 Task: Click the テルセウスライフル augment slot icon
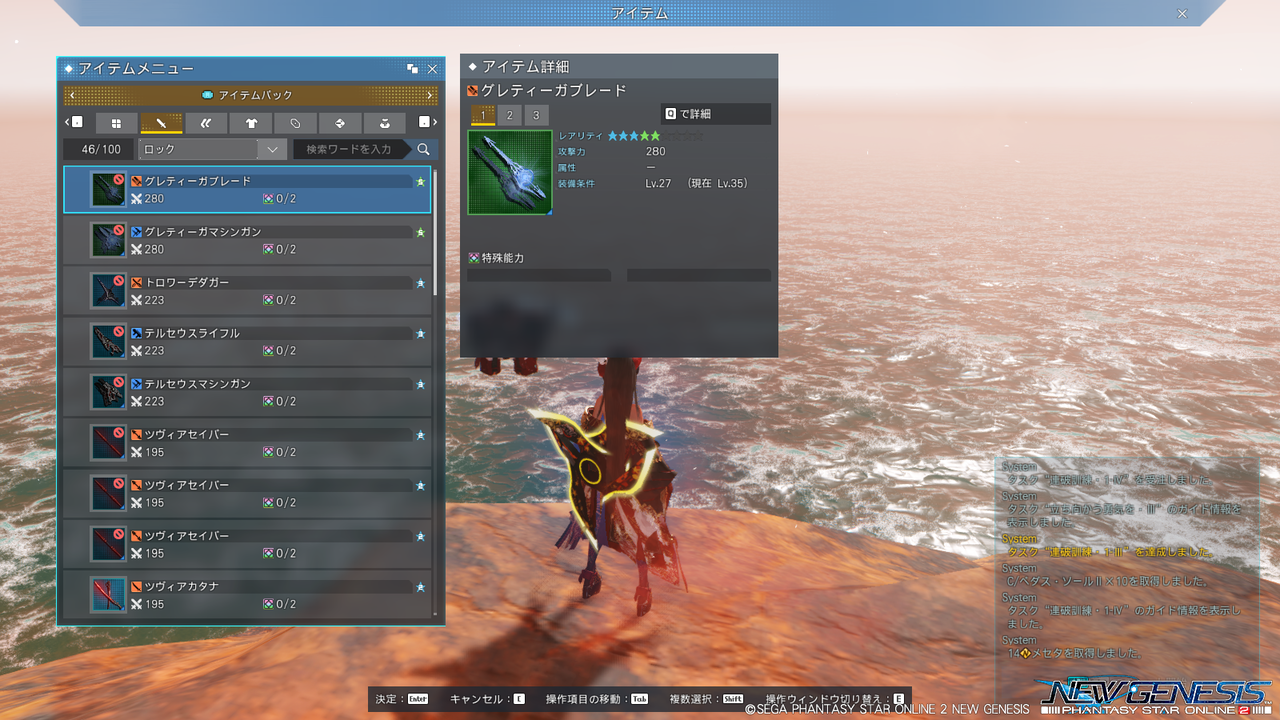coord(268,351)
